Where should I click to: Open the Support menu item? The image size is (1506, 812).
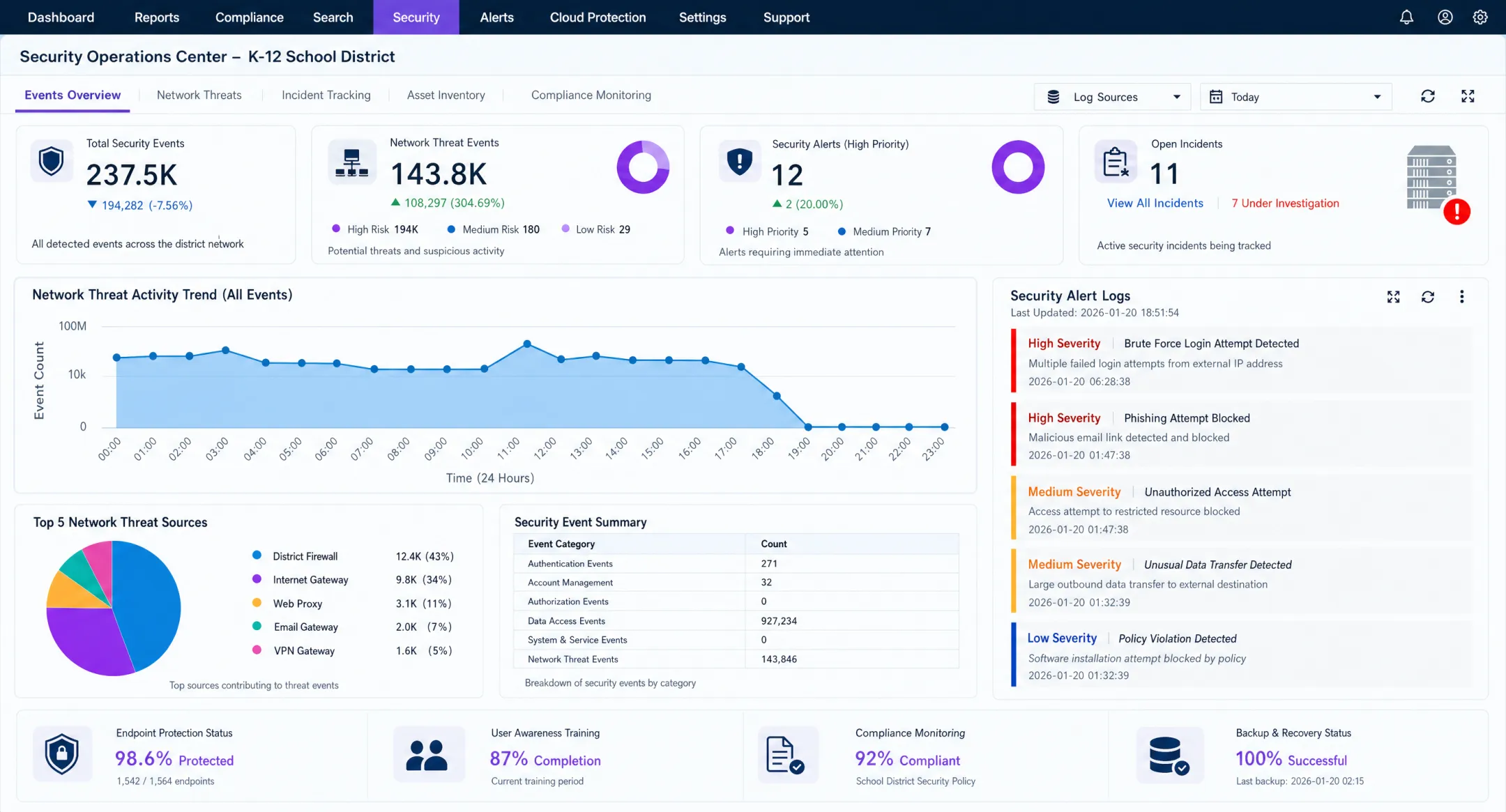pos(786,17)
